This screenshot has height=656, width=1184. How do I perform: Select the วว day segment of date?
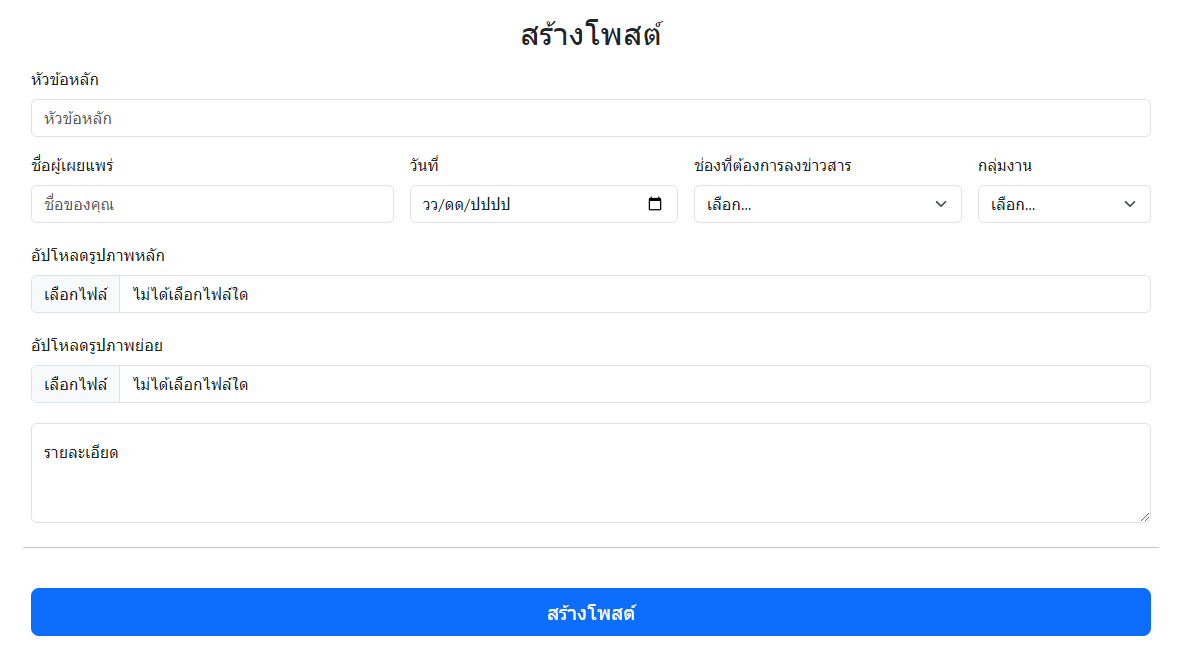431,205
